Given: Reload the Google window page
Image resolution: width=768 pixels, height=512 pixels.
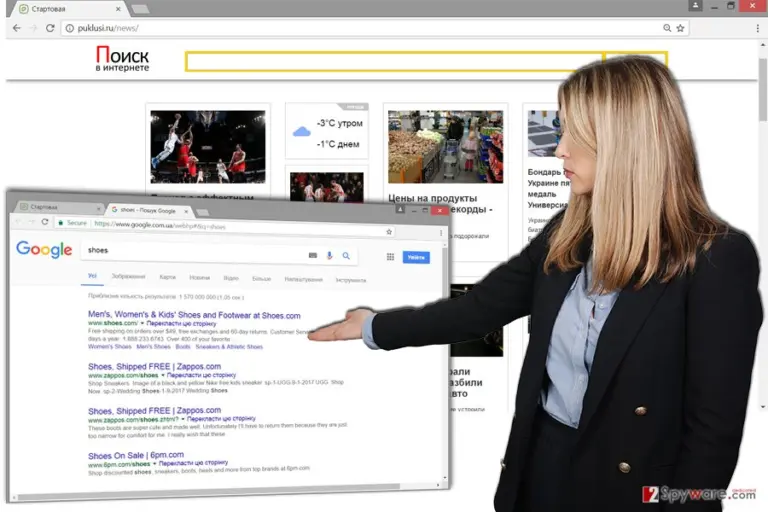Looking at the screenshot, I should click(x=45, y=222).
